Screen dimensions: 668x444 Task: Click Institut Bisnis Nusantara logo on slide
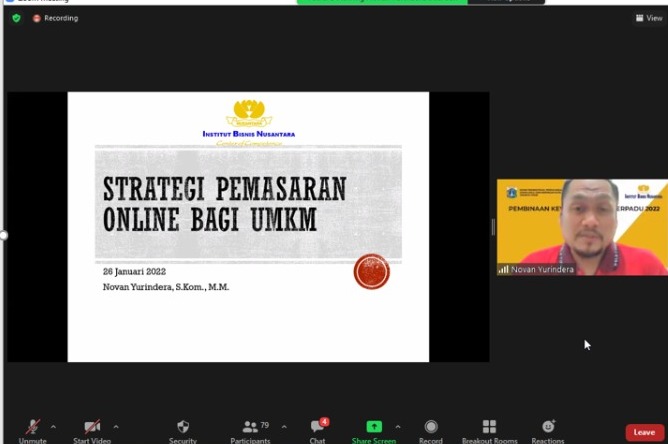point(249,123)
